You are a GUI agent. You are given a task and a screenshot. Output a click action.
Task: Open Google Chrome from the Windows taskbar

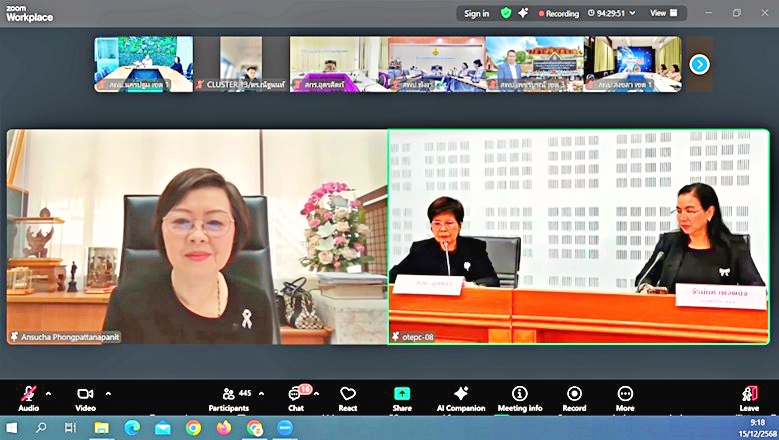coord(193,428)
